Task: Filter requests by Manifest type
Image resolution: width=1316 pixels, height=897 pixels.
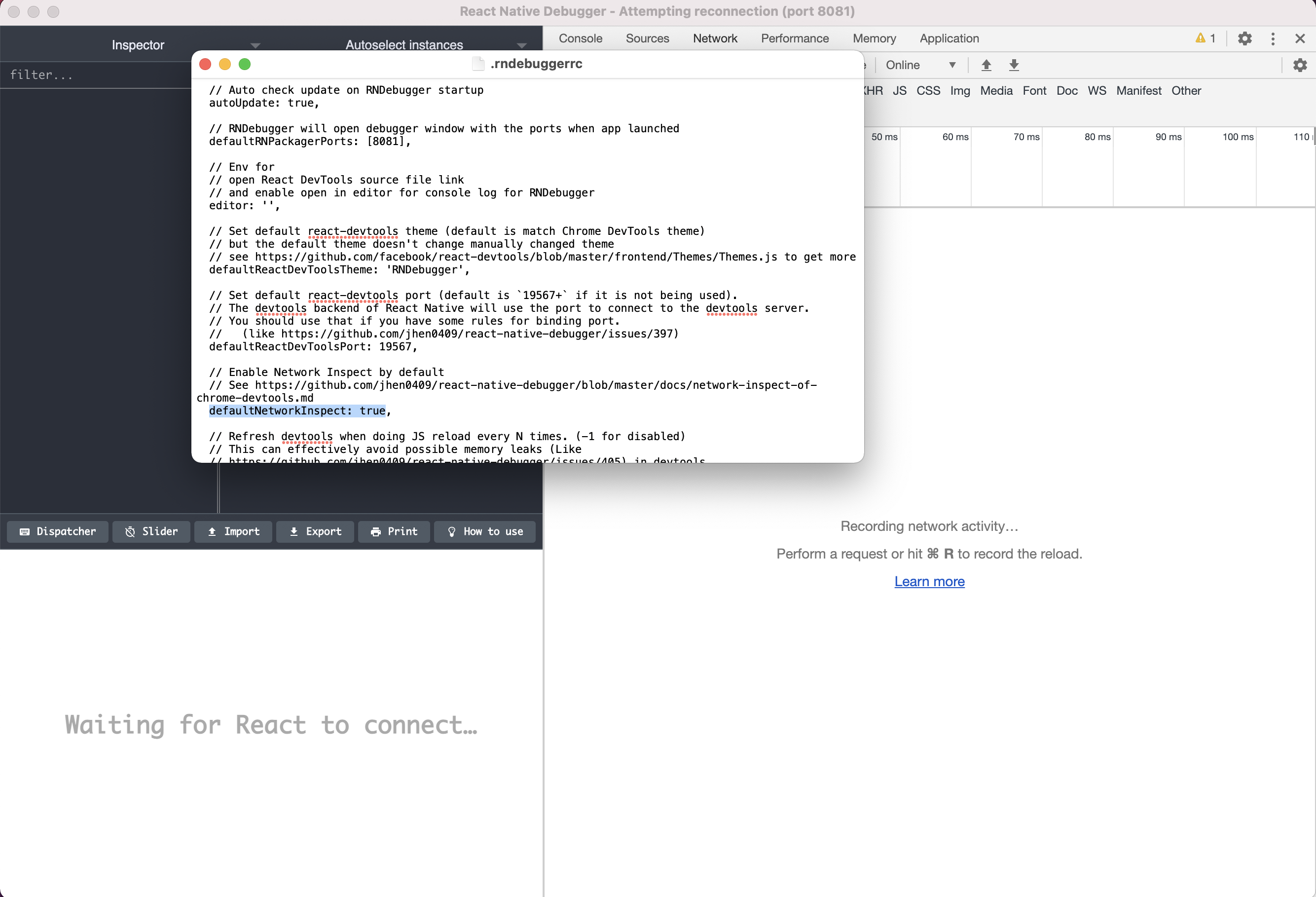Action: pyautogui.click(x=1138, y=91)
